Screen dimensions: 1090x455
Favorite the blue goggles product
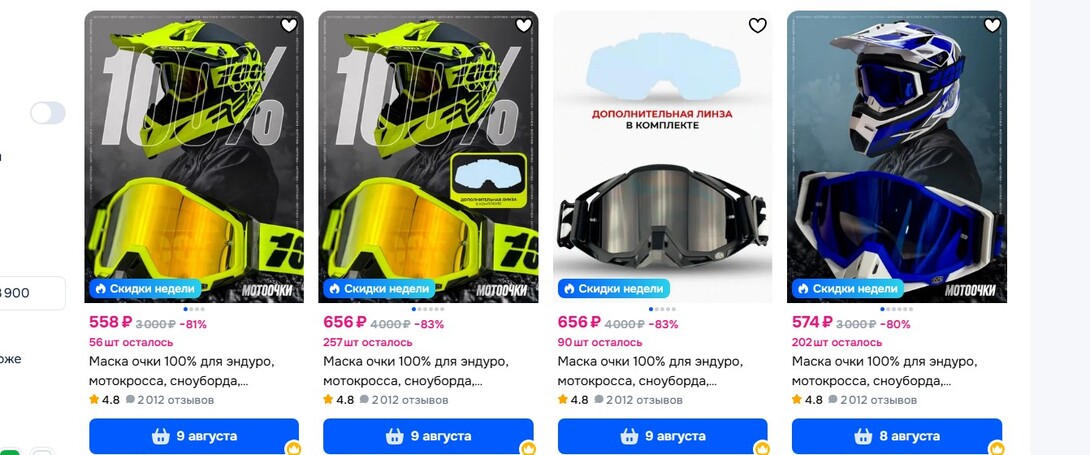pyautogui.click(x=992, y=26)
